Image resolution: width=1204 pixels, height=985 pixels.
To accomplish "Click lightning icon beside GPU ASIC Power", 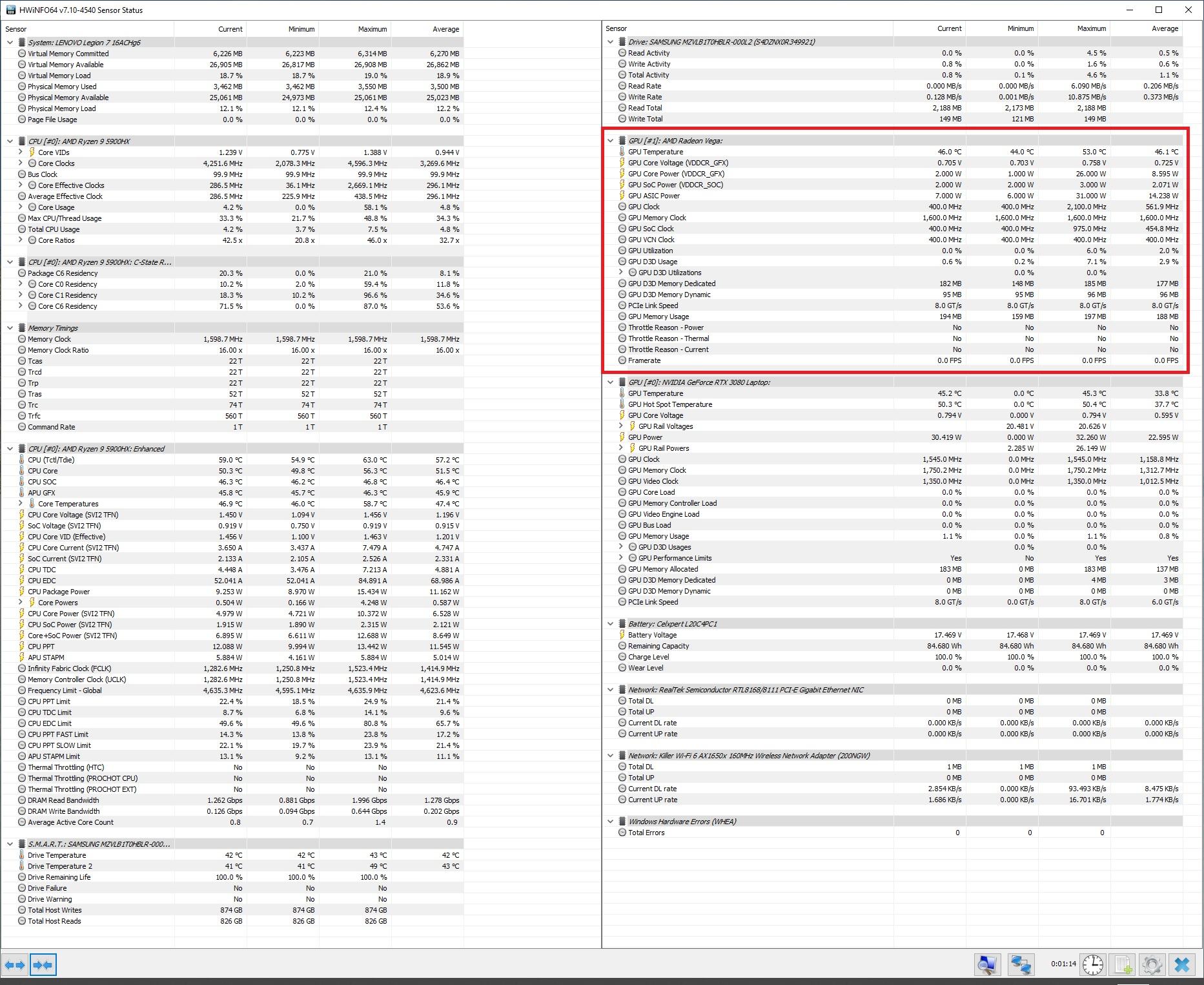I will tap(622, 196).
